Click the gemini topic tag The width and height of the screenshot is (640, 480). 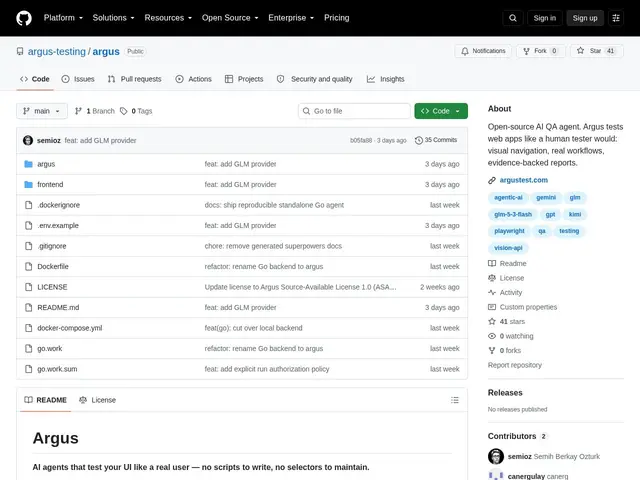click(546, 198)
